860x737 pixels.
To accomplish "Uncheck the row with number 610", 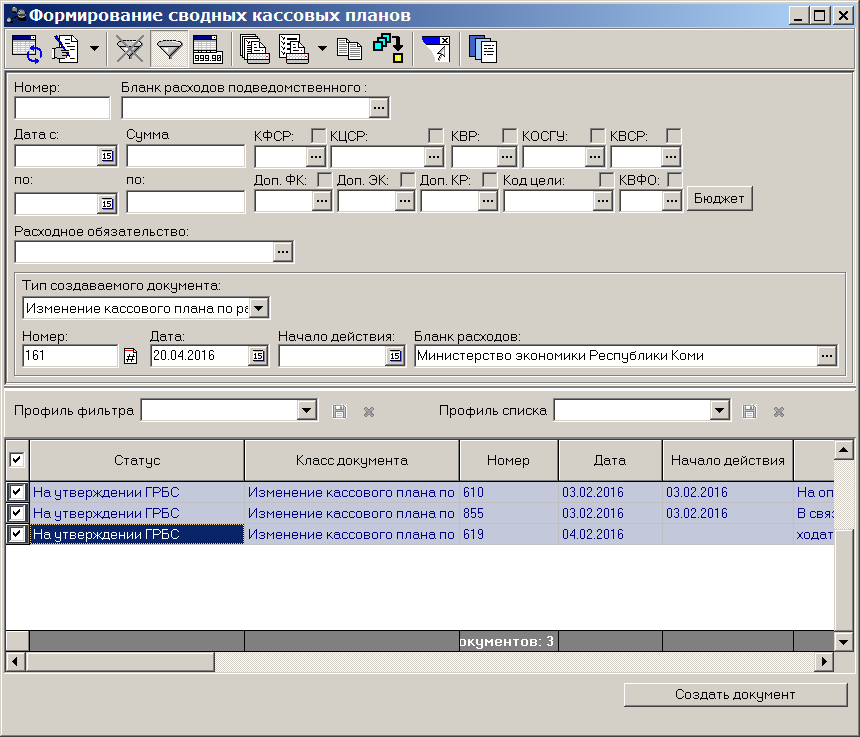I will point(16,492).
